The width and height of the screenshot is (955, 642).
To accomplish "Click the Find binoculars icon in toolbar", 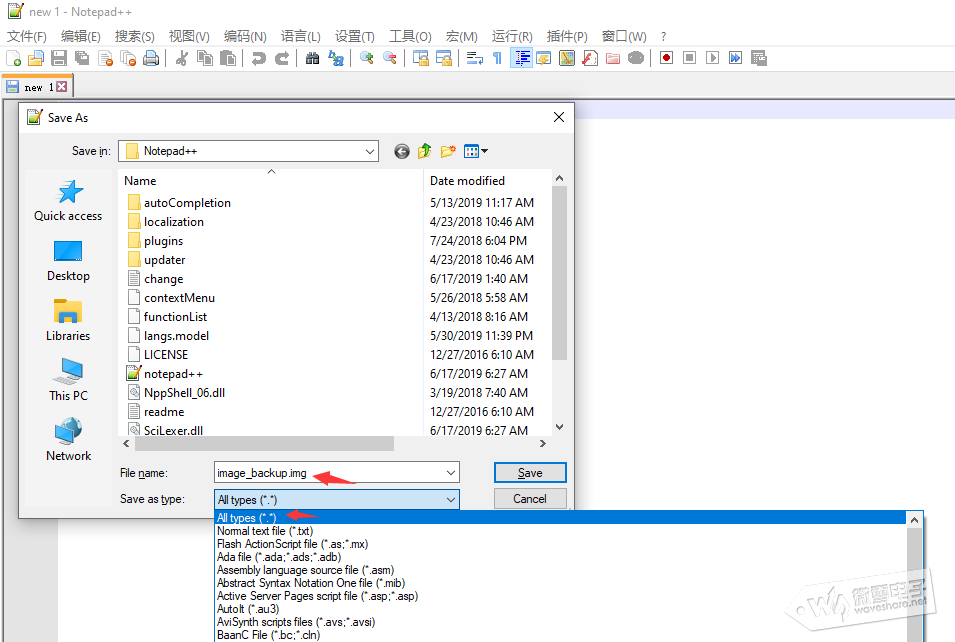I will pyautogui.click(x=312, y=58).
